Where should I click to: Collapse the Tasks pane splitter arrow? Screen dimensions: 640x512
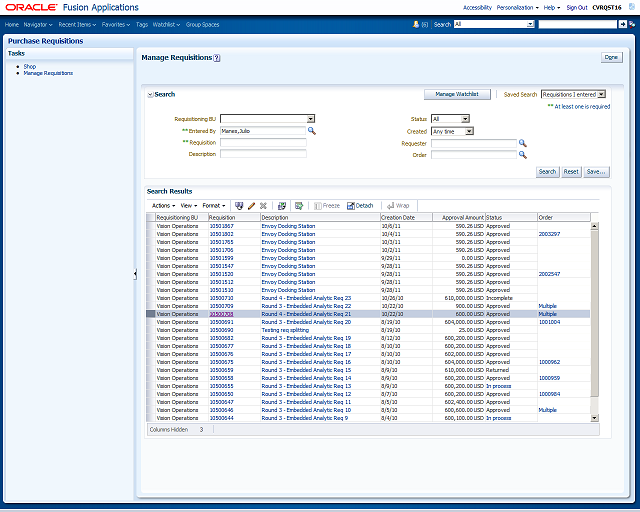tap(135, 274)
